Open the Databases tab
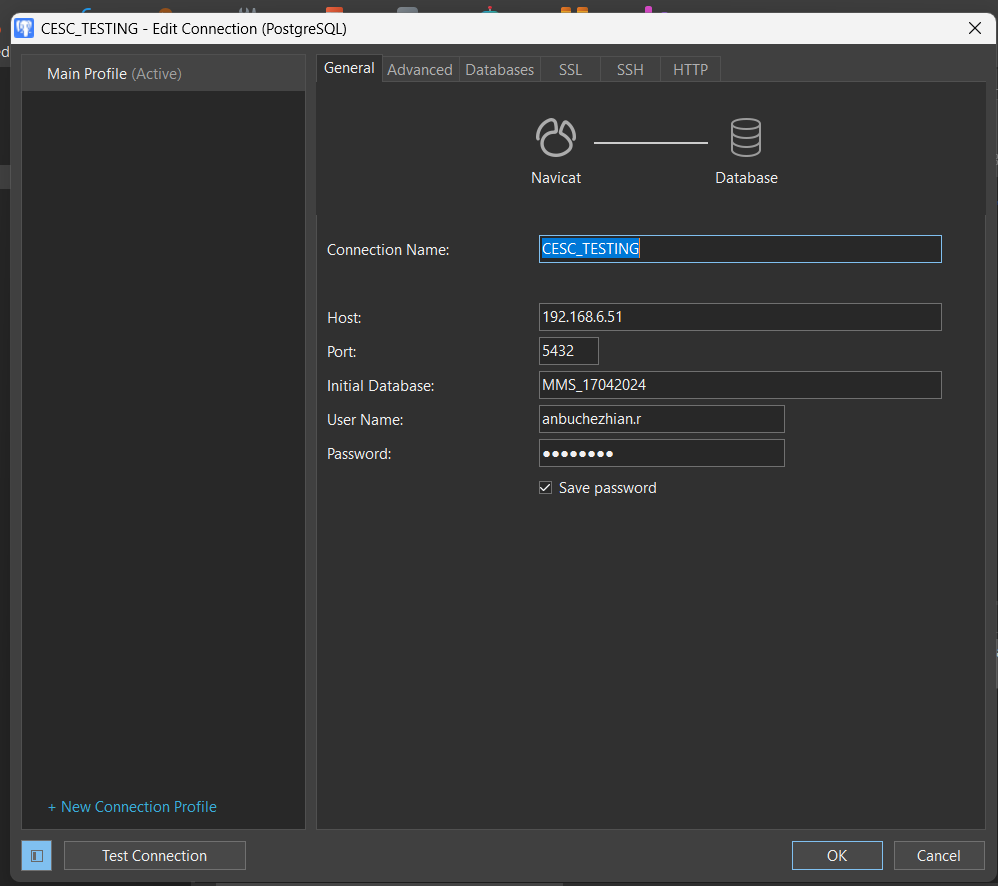 tap(499, 70)
